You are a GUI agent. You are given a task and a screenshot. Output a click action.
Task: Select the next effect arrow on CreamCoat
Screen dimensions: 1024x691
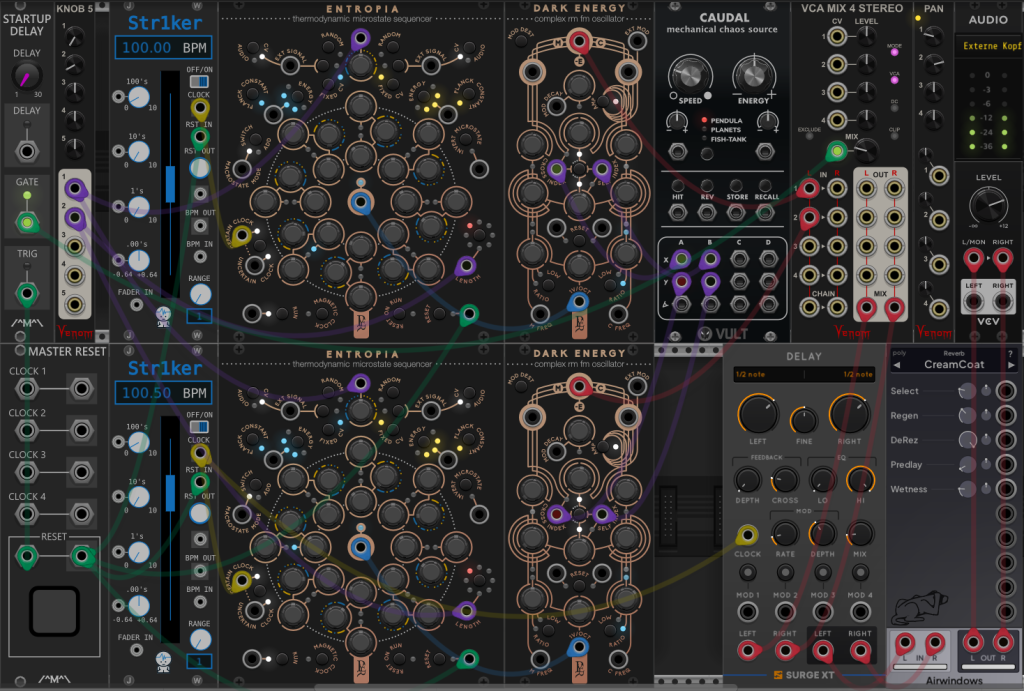click(1011, 365)
